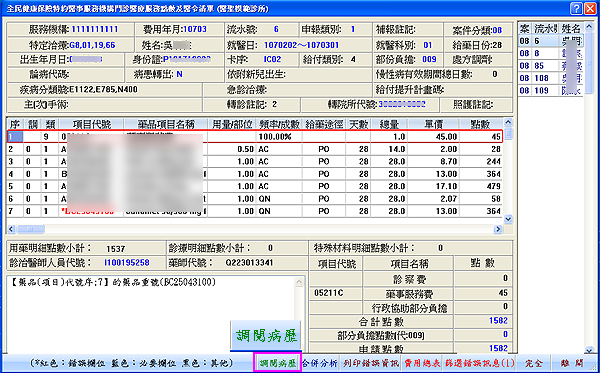Image resolution: width=600 pixels, height=373 pixels.
Task: Select drug row 1 with 100.00% frequency
Action: click(x=255, y=137)
